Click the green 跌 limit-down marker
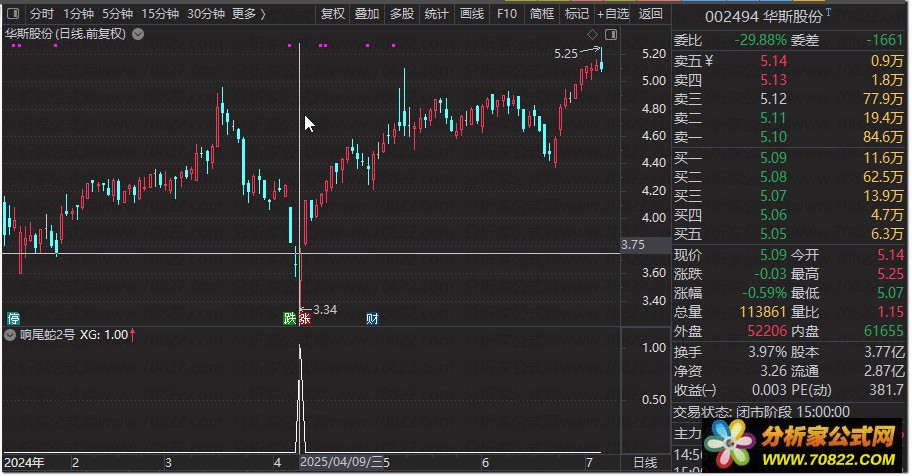This screenshot has width=912, height=476. click(289, 318)
